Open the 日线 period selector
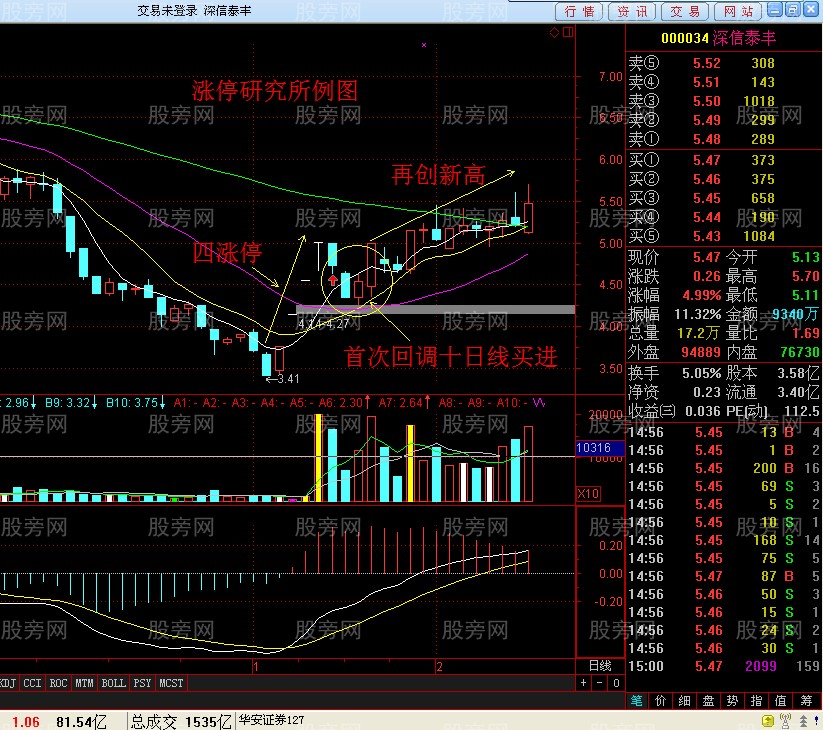 [600, 665]
